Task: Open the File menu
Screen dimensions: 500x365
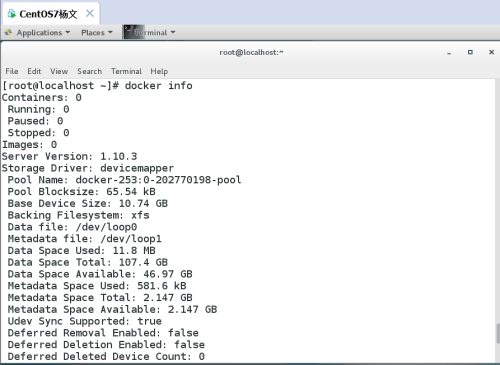Action: (12, 71)
